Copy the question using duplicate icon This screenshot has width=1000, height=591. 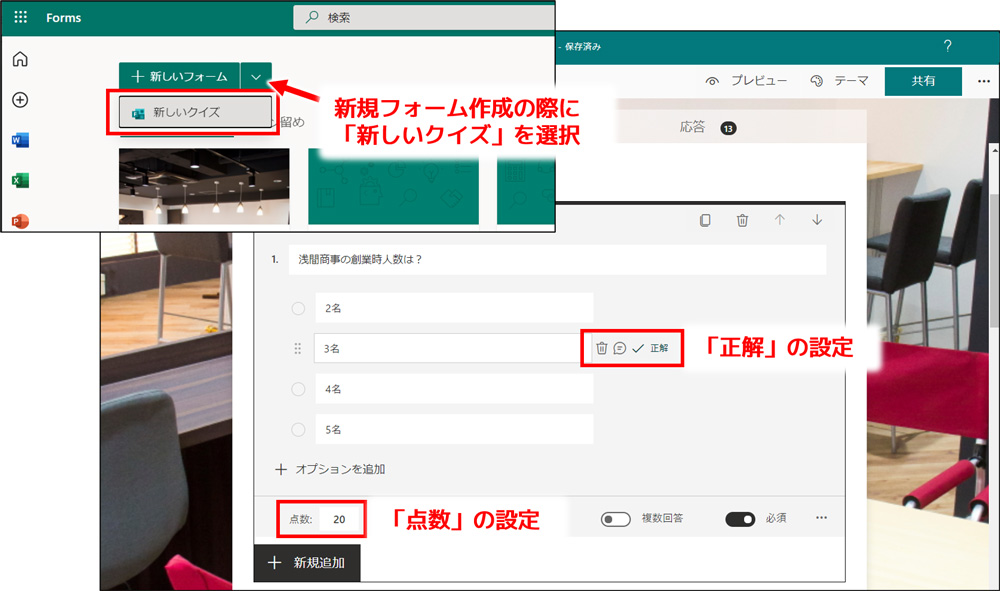pyautogui.click(x=706, y=220)
